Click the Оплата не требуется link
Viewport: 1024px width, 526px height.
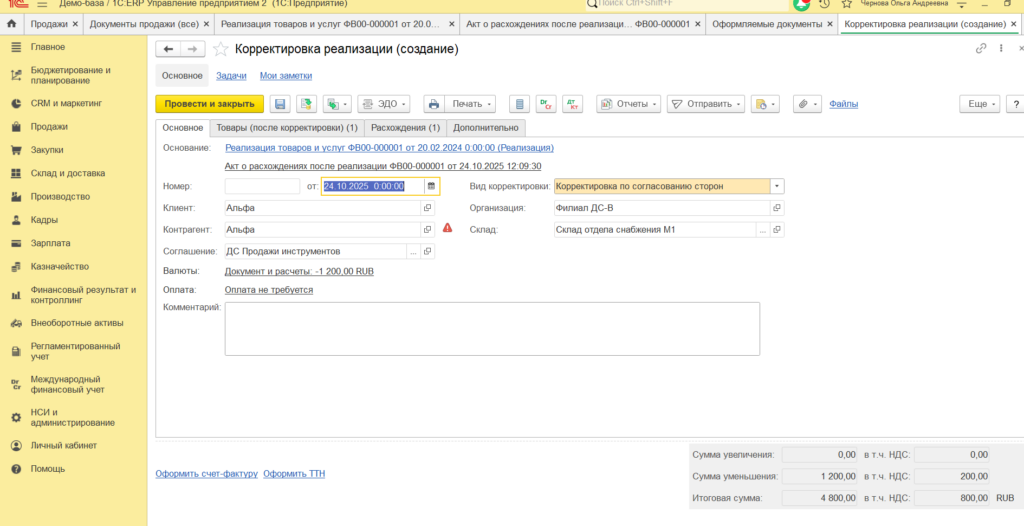(268, 289)
